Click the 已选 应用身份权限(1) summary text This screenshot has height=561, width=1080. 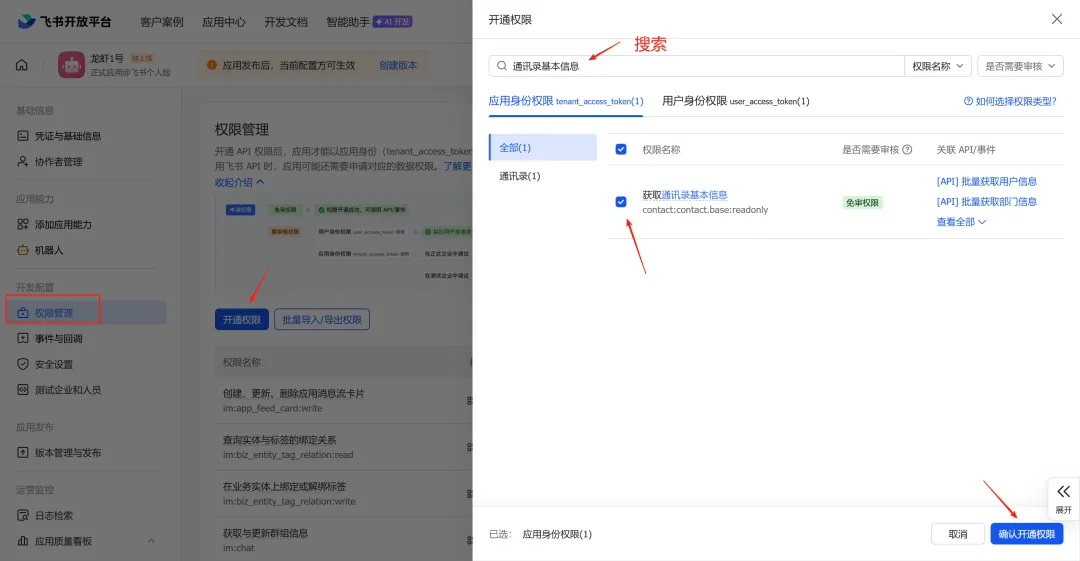tap(540, 534)
